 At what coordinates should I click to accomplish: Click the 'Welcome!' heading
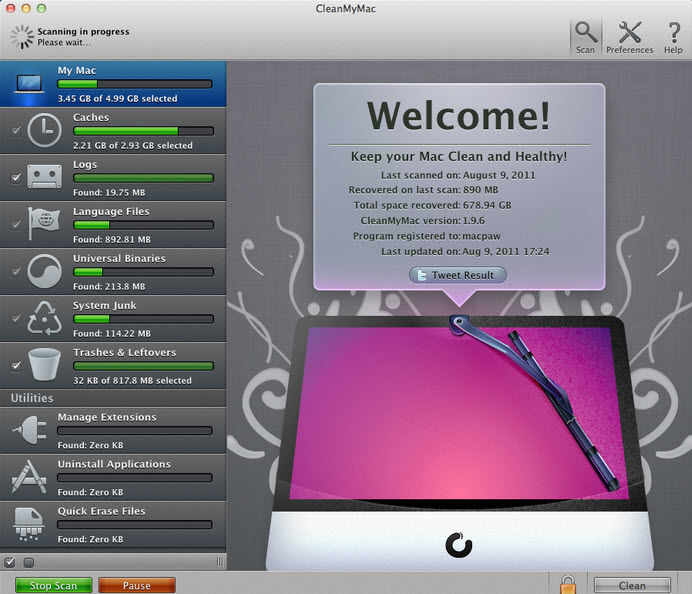pyautogui.click(x=459, y=116)
